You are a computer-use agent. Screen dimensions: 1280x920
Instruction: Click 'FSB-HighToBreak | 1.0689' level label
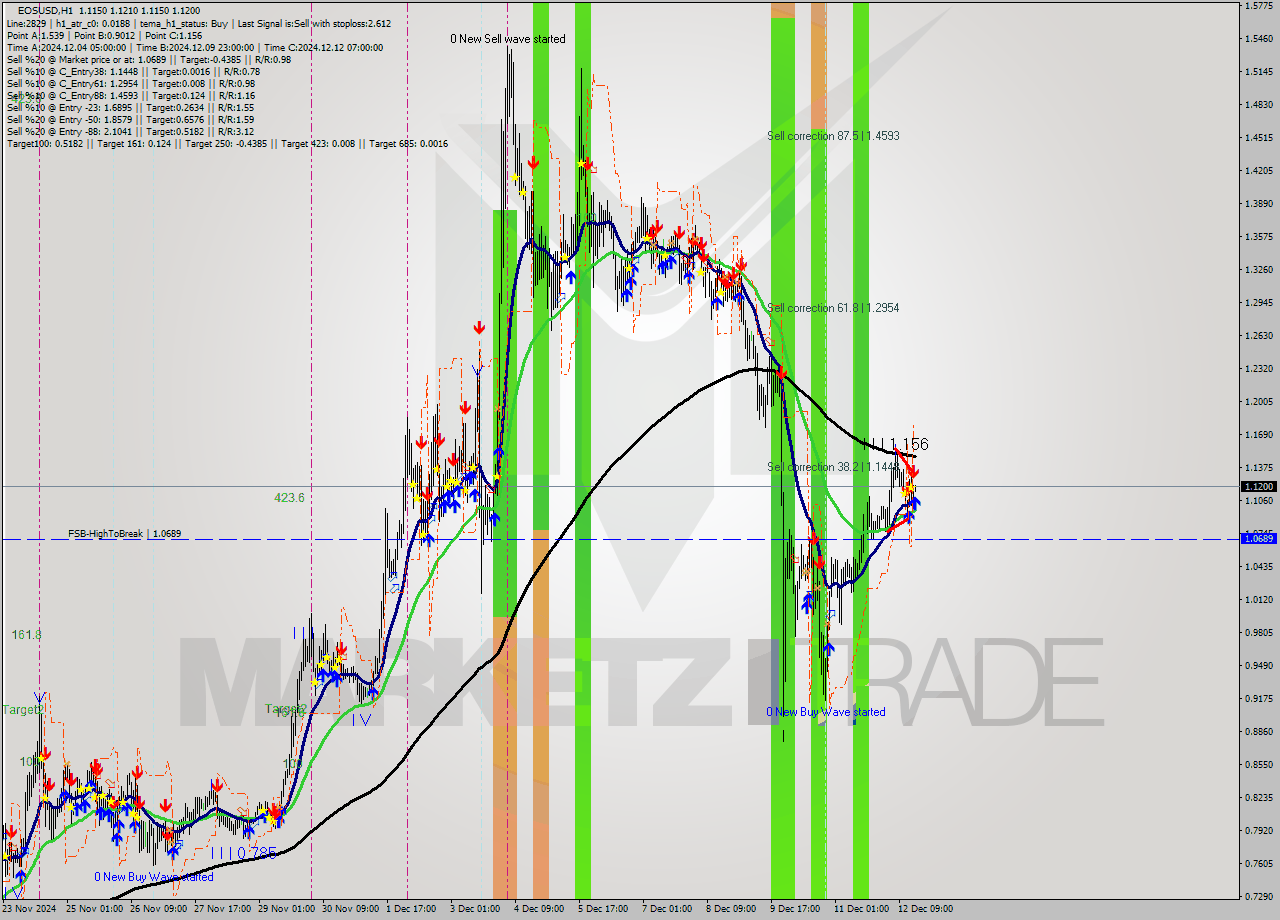[125, 534]
